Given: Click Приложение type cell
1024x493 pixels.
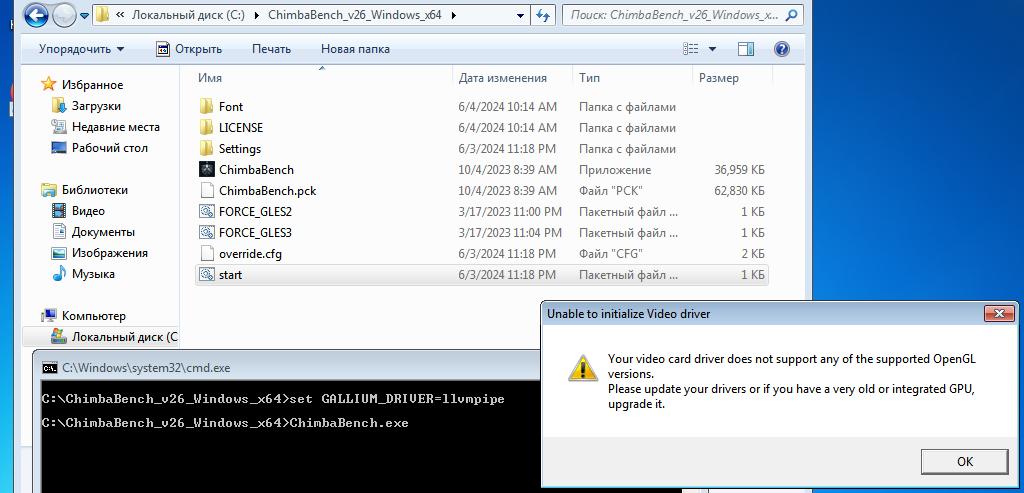Looking at the screenshot, I should 615,170.
